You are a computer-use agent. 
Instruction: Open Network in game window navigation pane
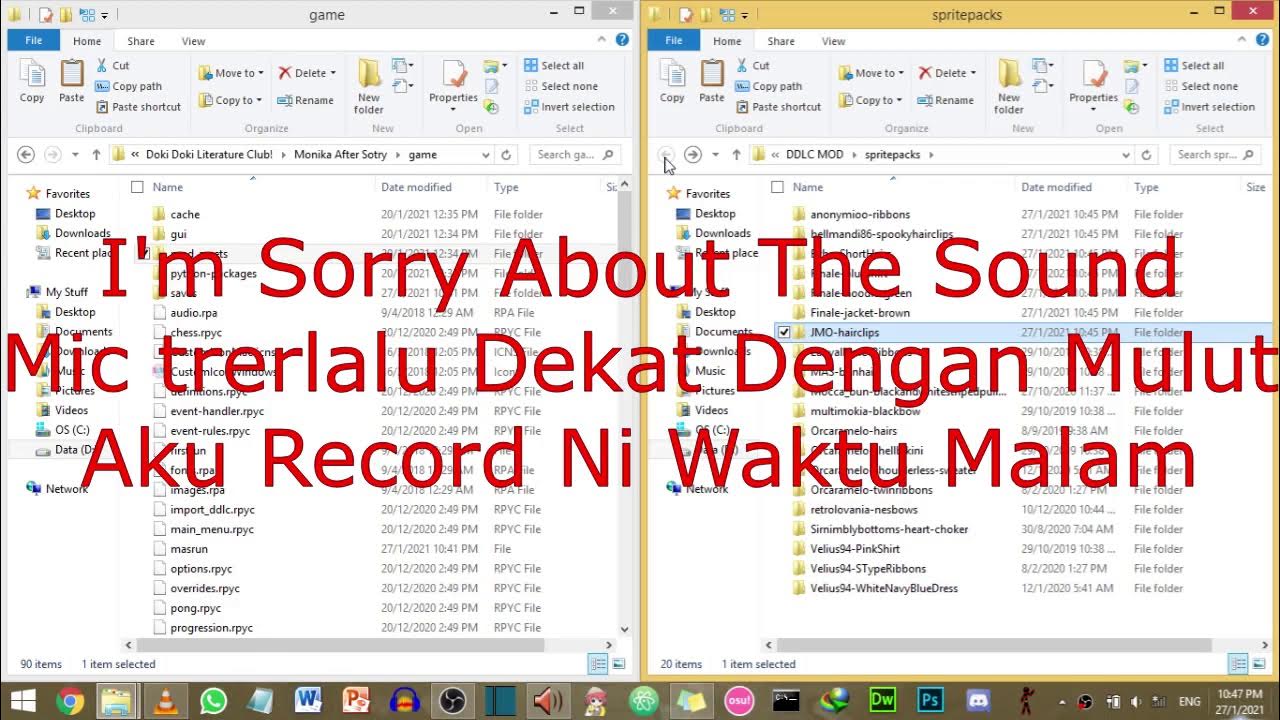point(67,489)
